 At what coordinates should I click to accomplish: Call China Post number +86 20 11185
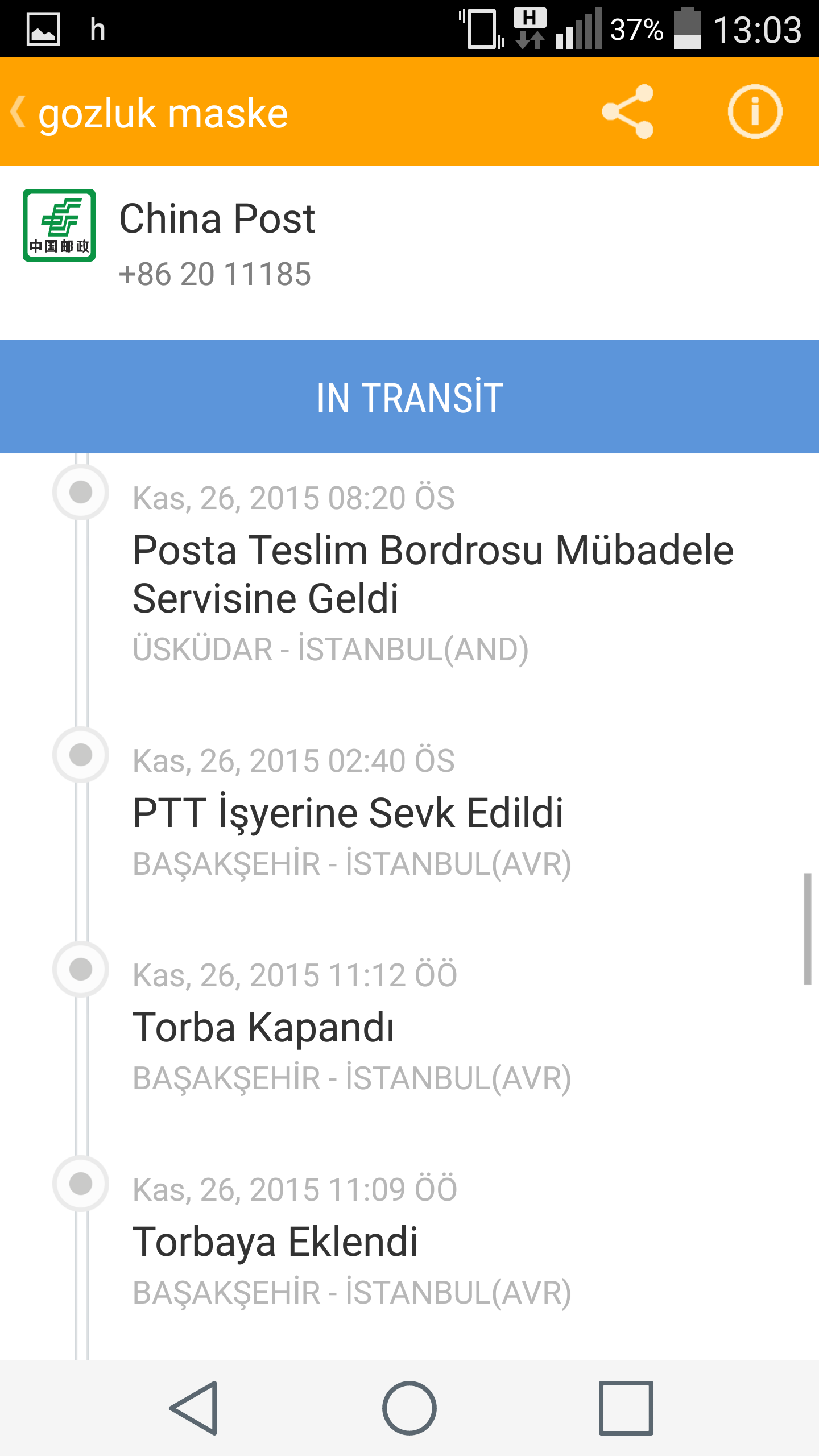[x=215, y=274]
